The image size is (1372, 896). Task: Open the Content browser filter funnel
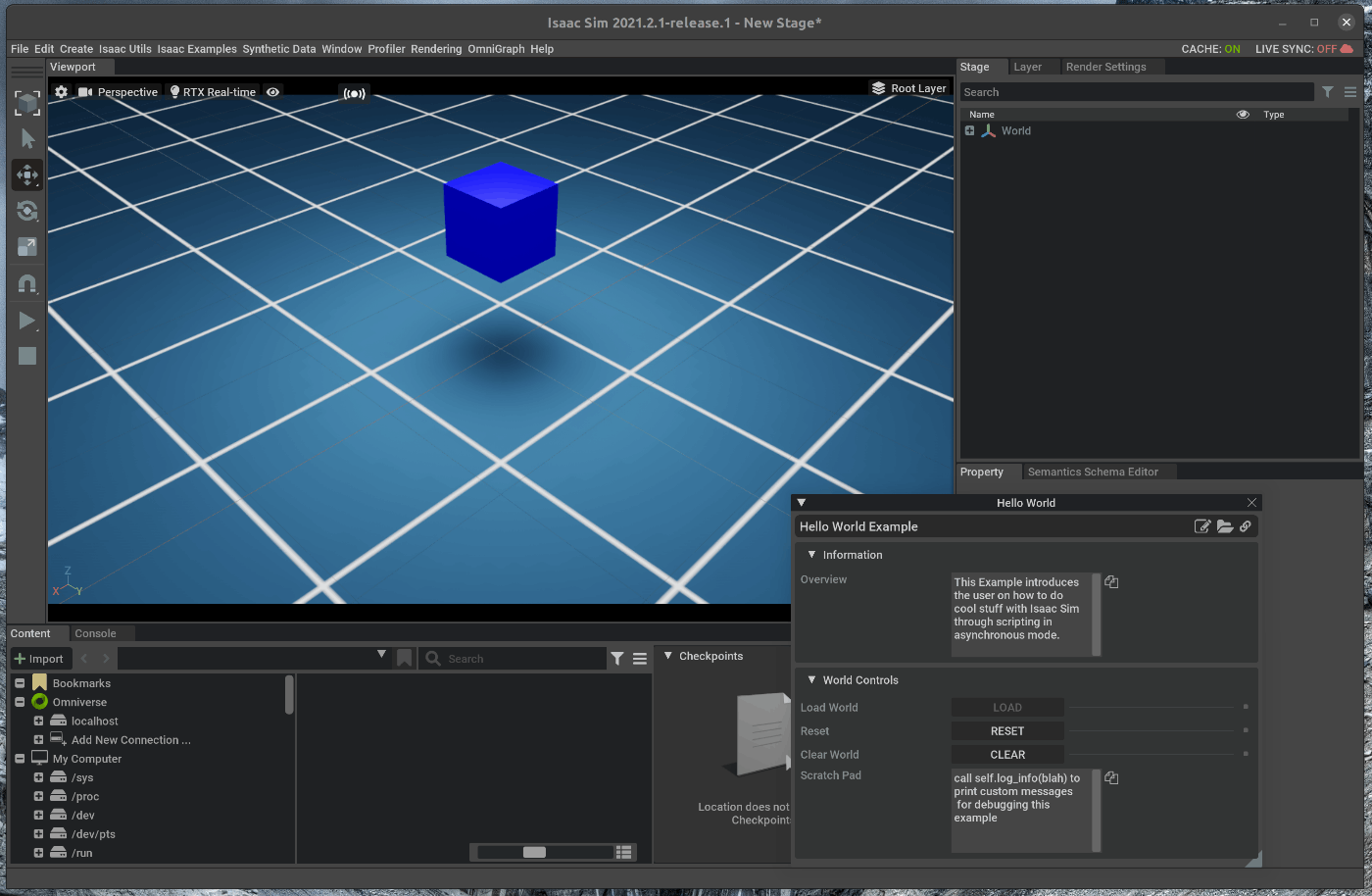(617, 659)
